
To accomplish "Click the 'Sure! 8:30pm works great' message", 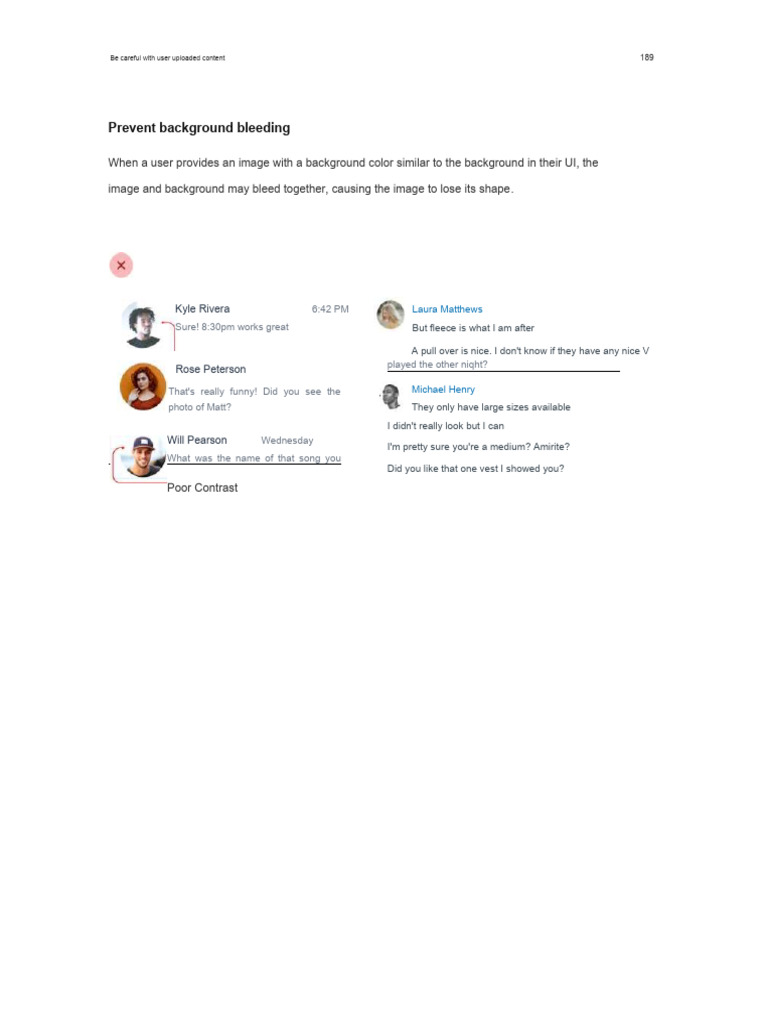I will 231,327.
